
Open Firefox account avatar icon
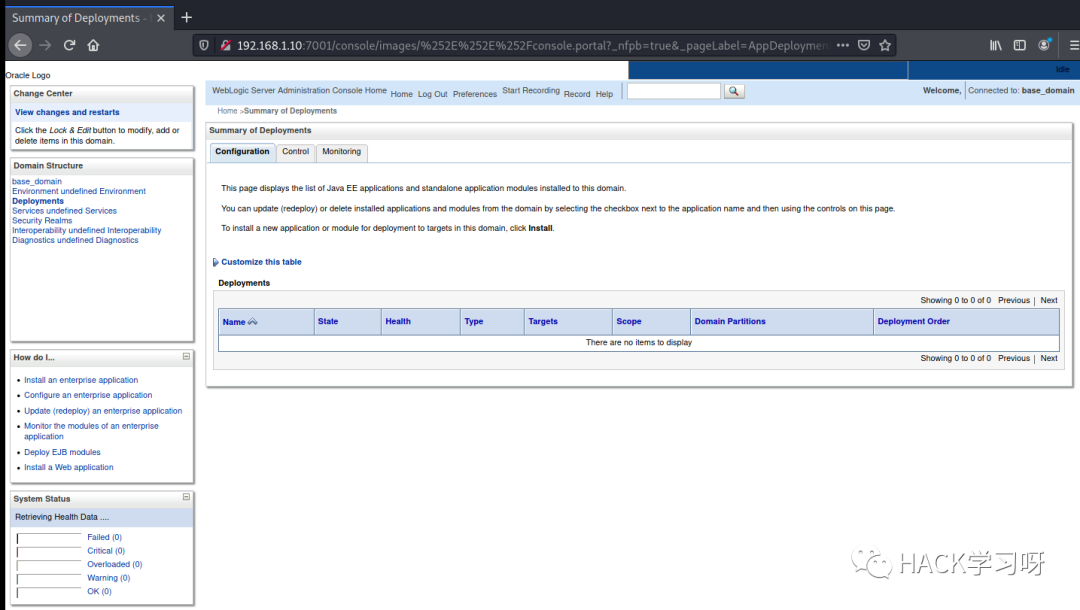[x=1044, y=45]
